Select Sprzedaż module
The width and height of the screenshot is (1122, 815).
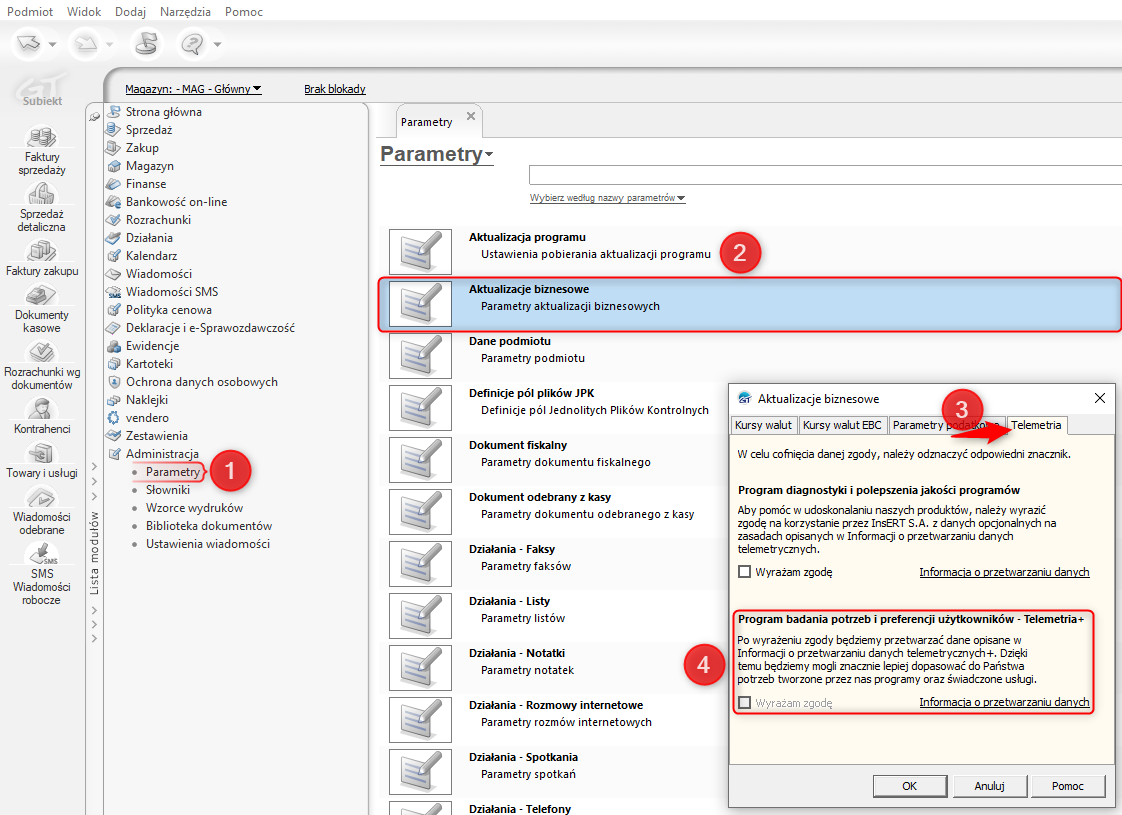pyautogui.click(x=149, y=130)
